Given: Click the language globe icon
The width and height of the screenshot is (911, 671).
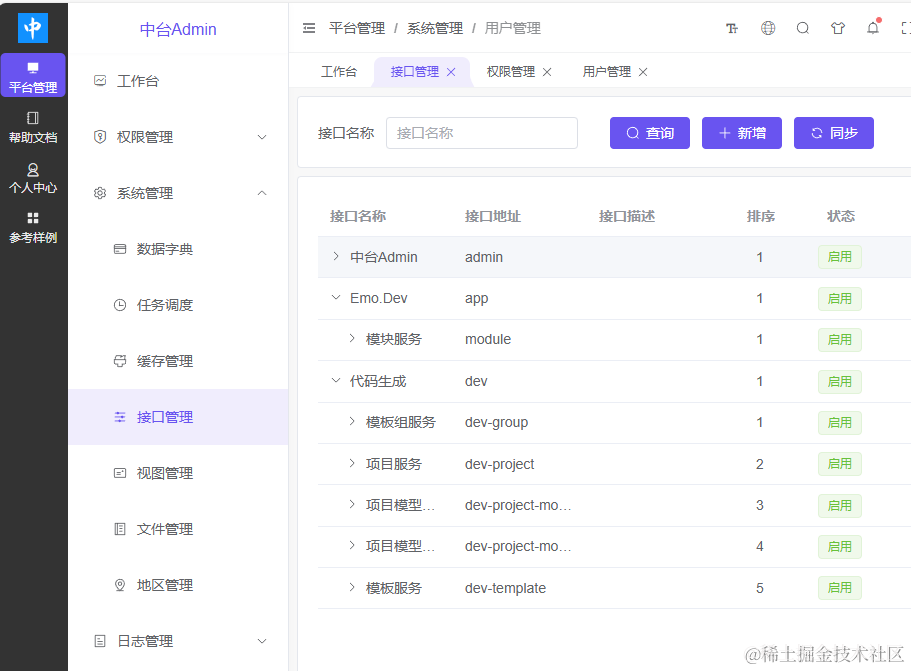Looking at the screenshot, I should [x=768, y=28].
